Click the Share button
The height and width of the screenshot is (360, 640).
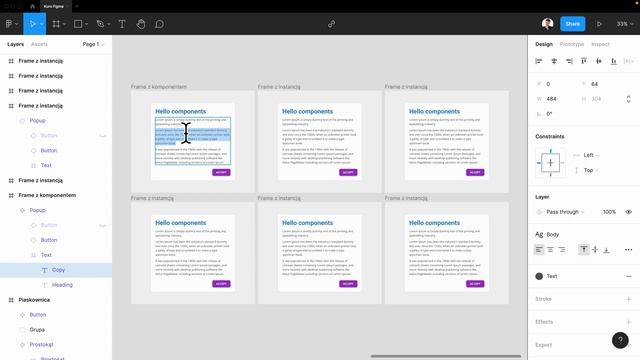tap(572, 24)
